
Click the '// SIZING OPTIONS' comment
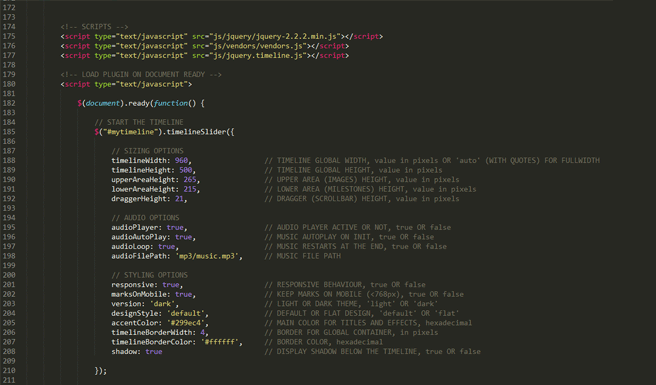(x=147, y=151)
